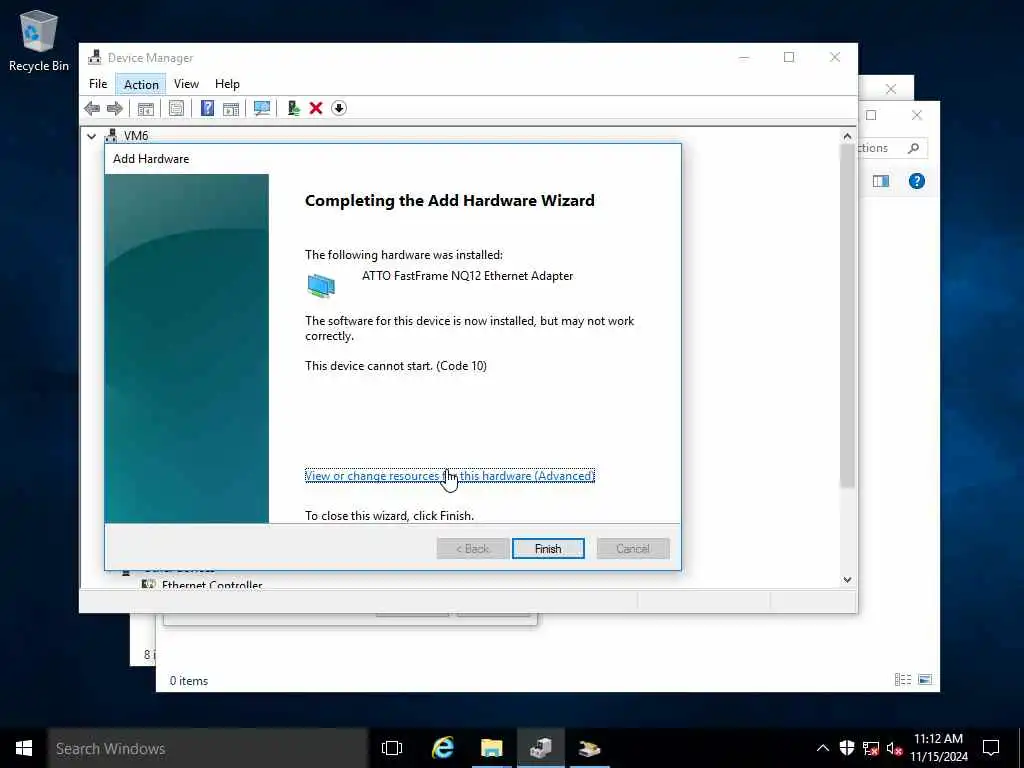Toggle the Show/Hide Action Pane toolbar icon

point(231,108)
